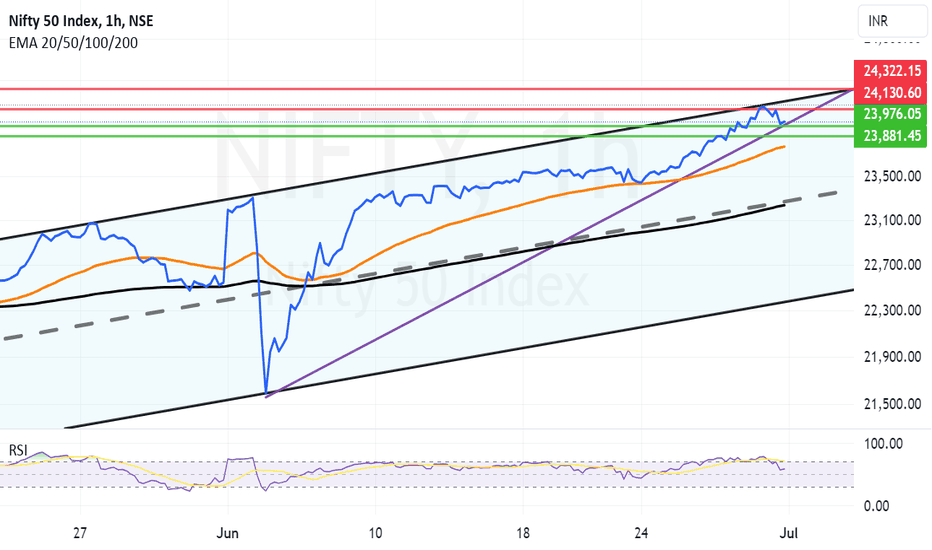Click the 10 date label on time axis
The image size is (932, 550).
point(375,533)
